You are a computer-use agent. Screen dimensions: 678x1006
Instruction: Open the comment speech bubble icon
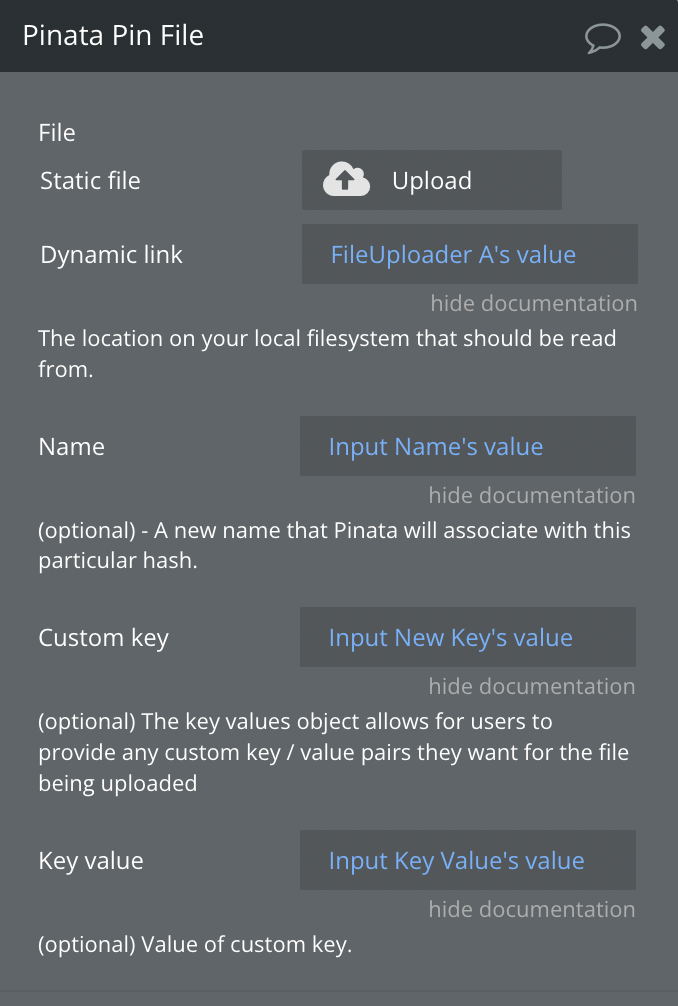[602, 38]
